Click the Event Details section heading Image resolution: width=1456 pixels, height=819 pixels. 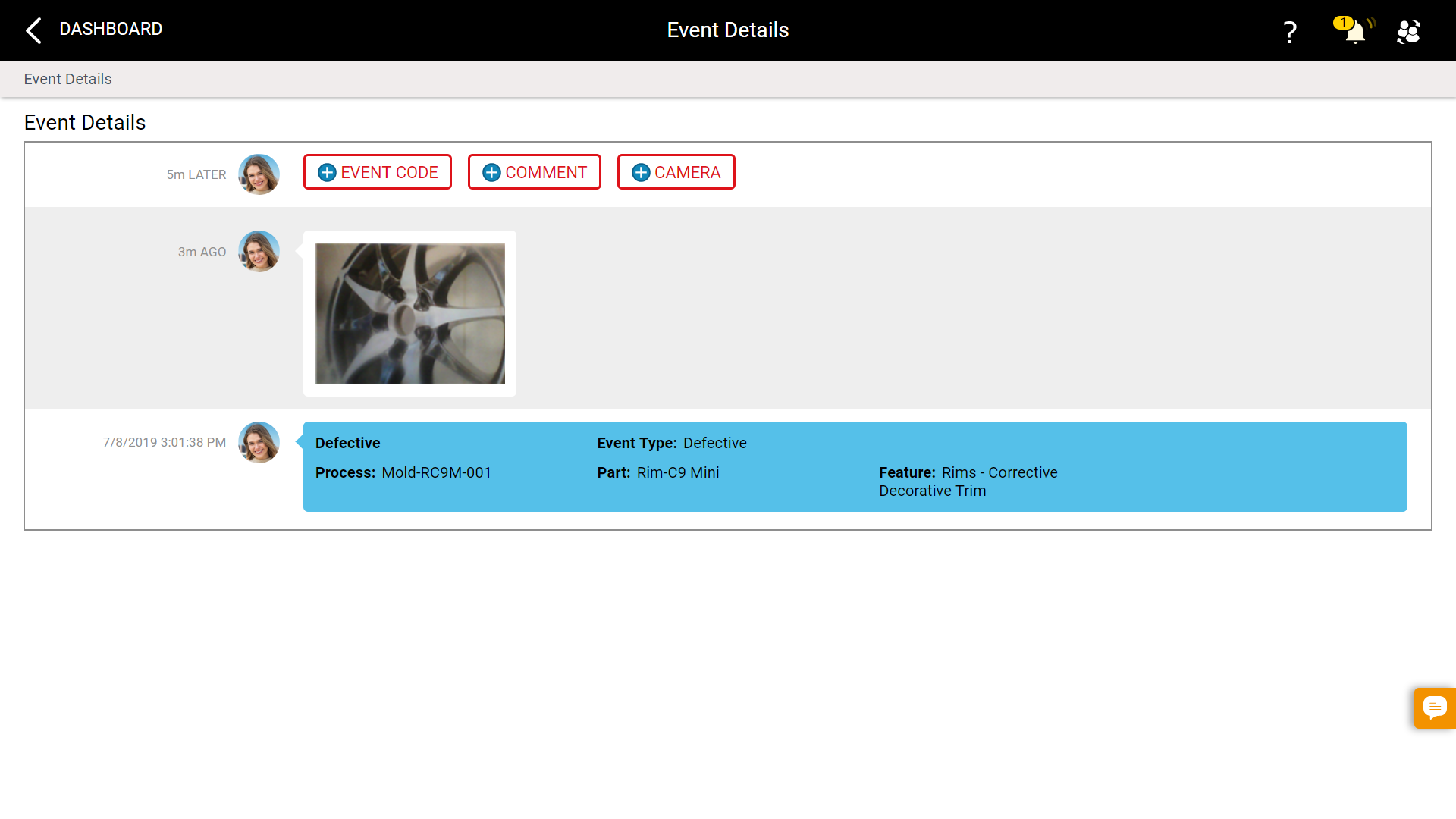[x=85, y=122]
